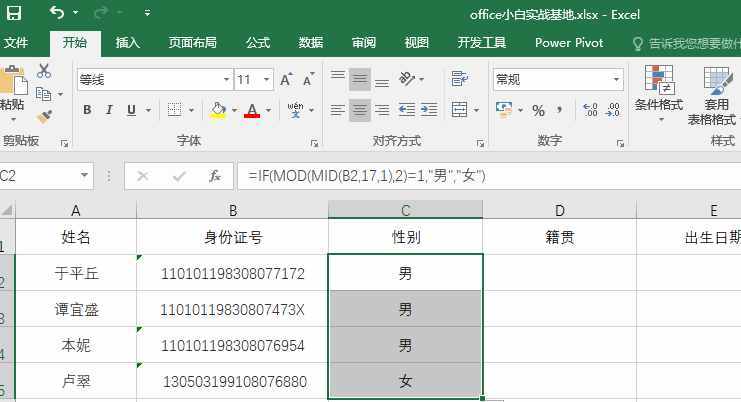
Task: Decrease decimal places
Action: [613, 110]
